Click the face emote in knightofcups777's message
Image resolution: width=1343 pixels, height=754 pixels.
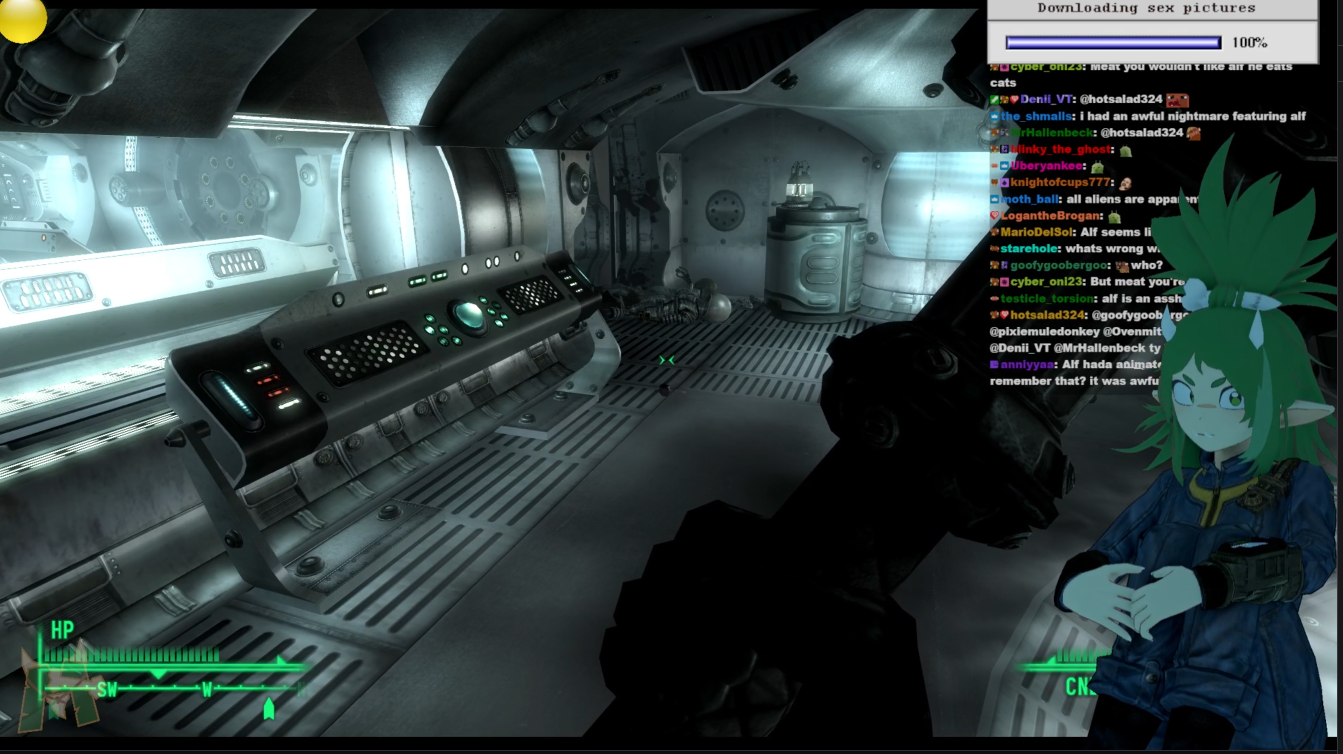(x=1124, y=183)
